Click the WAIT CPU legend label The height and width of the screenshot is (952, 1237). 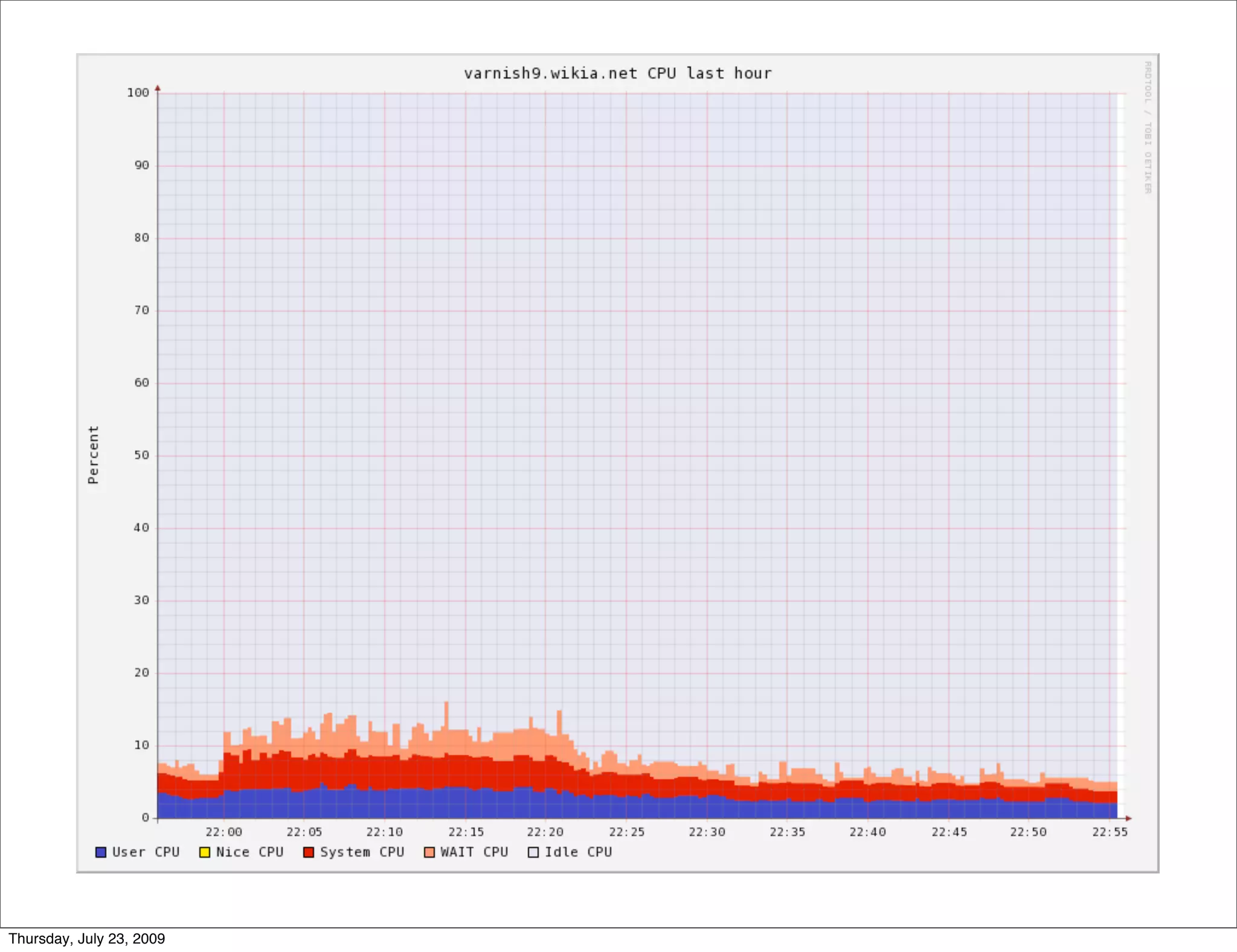[x=474, y=852]
